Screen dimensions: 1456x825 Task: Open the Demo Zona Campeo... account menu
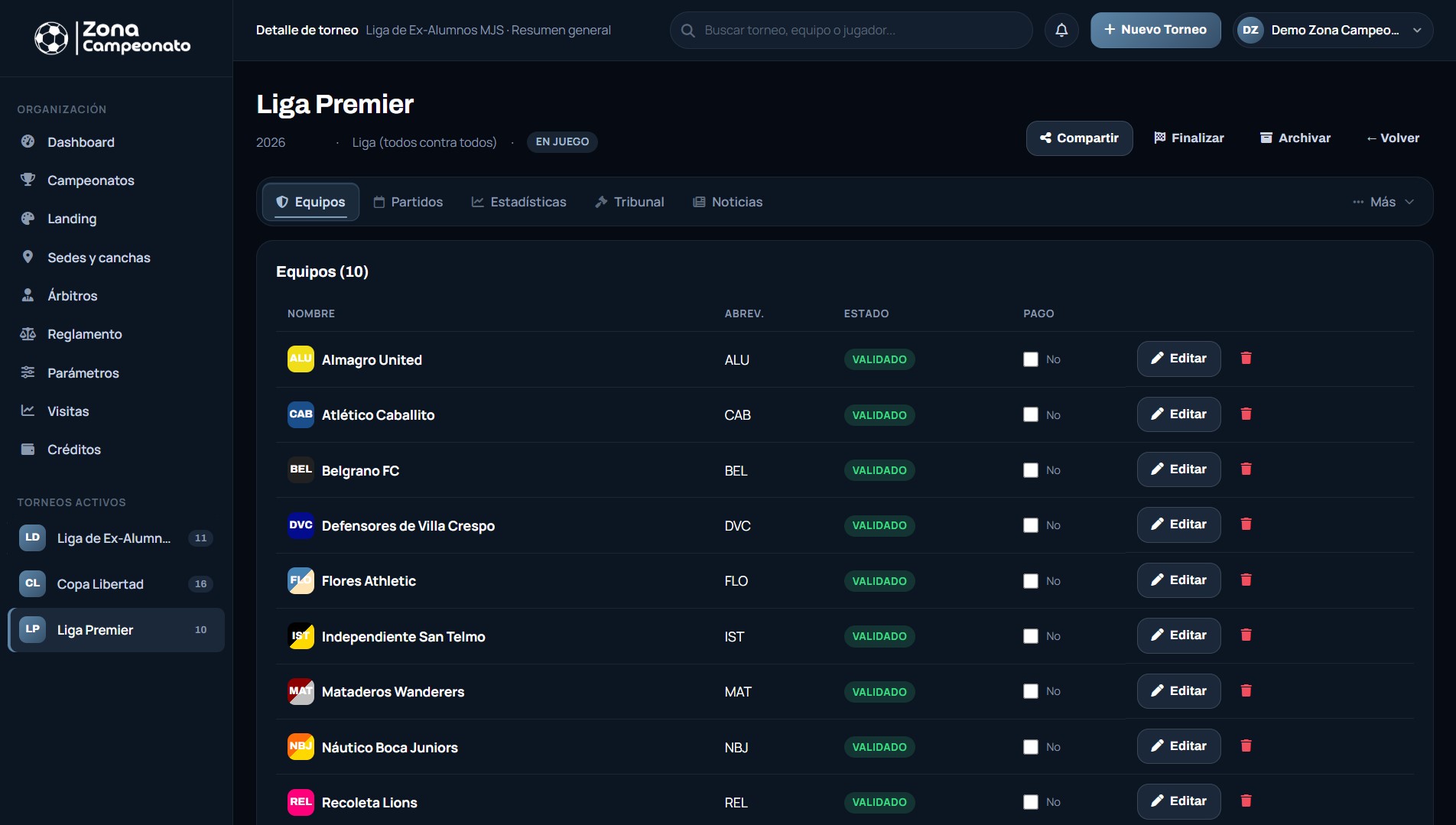tap(1333, 31)
